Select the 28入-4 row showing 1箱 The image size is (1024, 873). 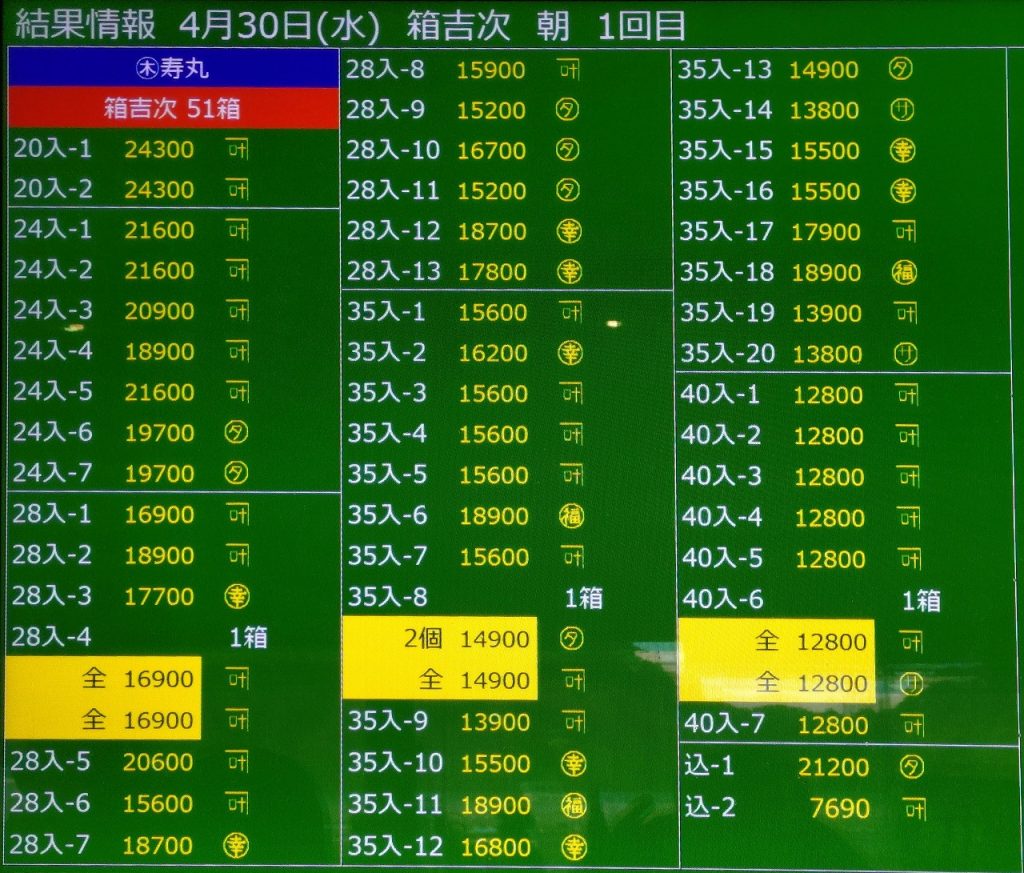pos(140,637)
